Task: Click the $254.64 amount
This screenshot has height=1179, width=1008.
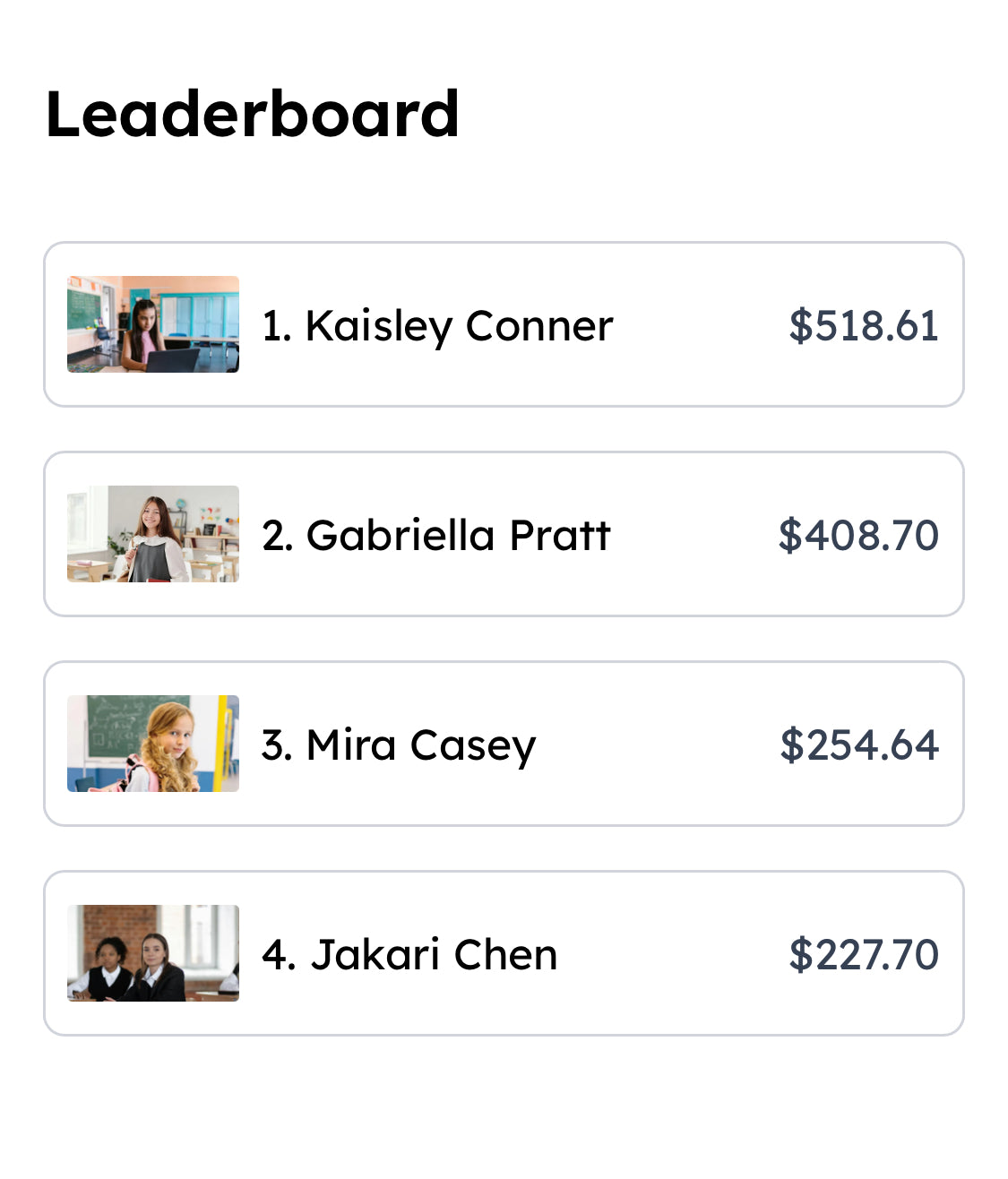Action: [858, 744]
